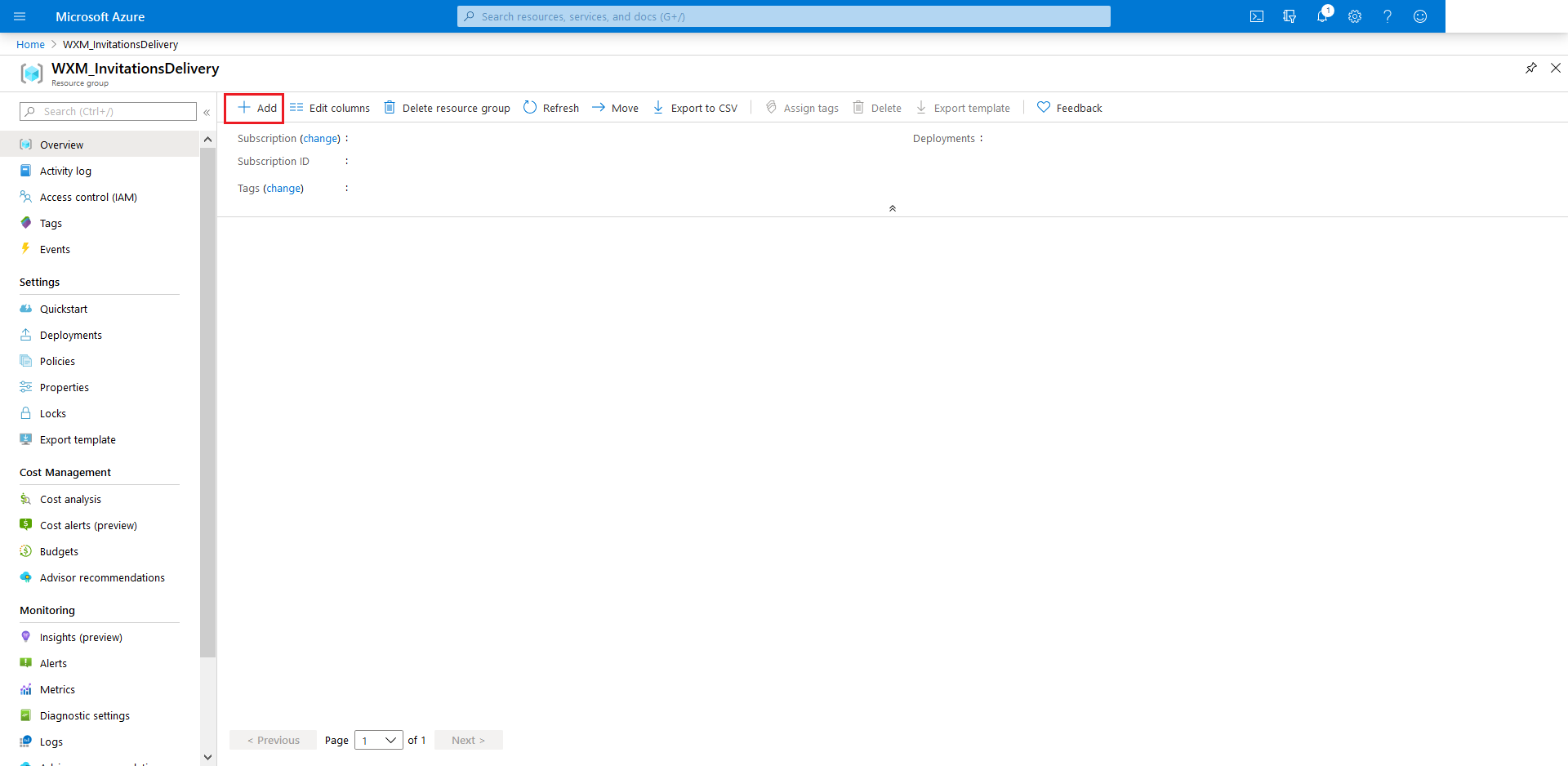Close the WXM_InvitationsDelivery blade
This screenshot has height=766, width=1568.
tap(1556, 68)
